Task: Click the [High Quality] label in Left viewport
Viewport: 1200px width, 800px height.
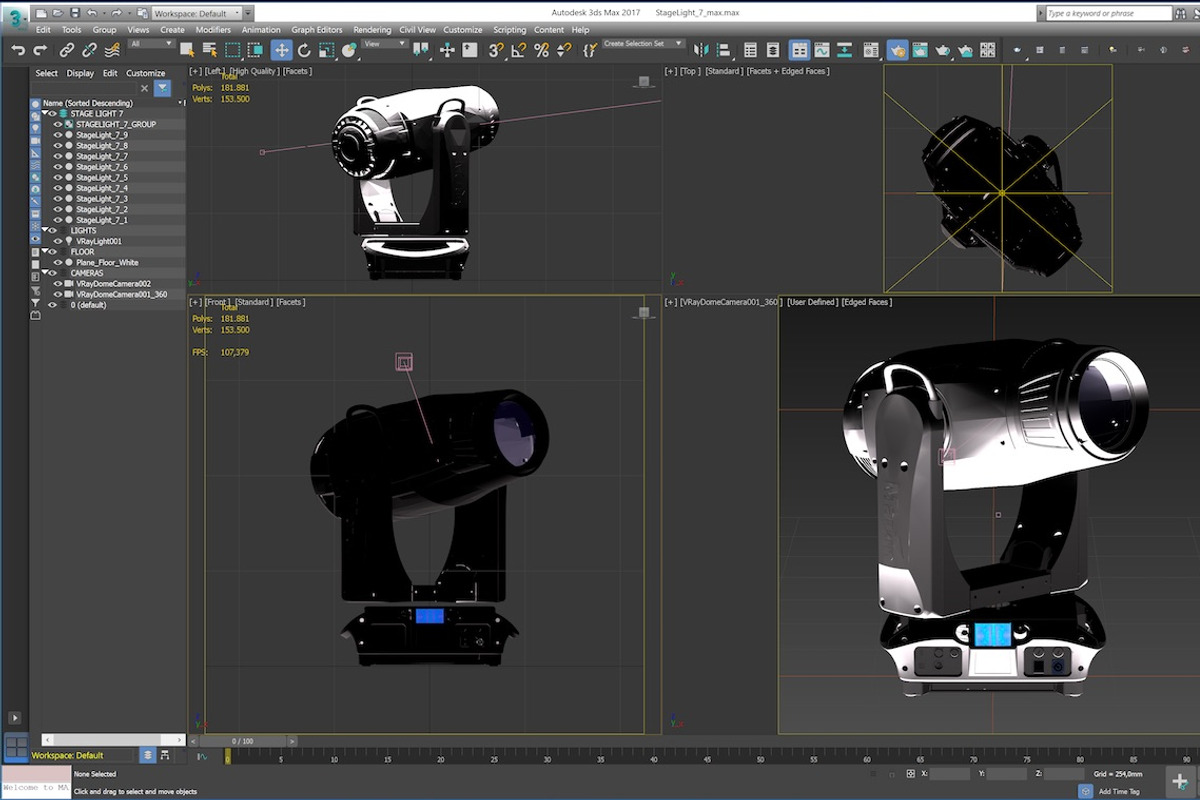Action: (x=253, y=72)
